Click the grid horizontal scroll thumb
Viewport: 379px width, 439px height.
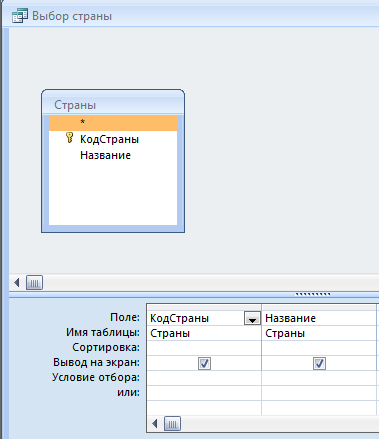172,424
